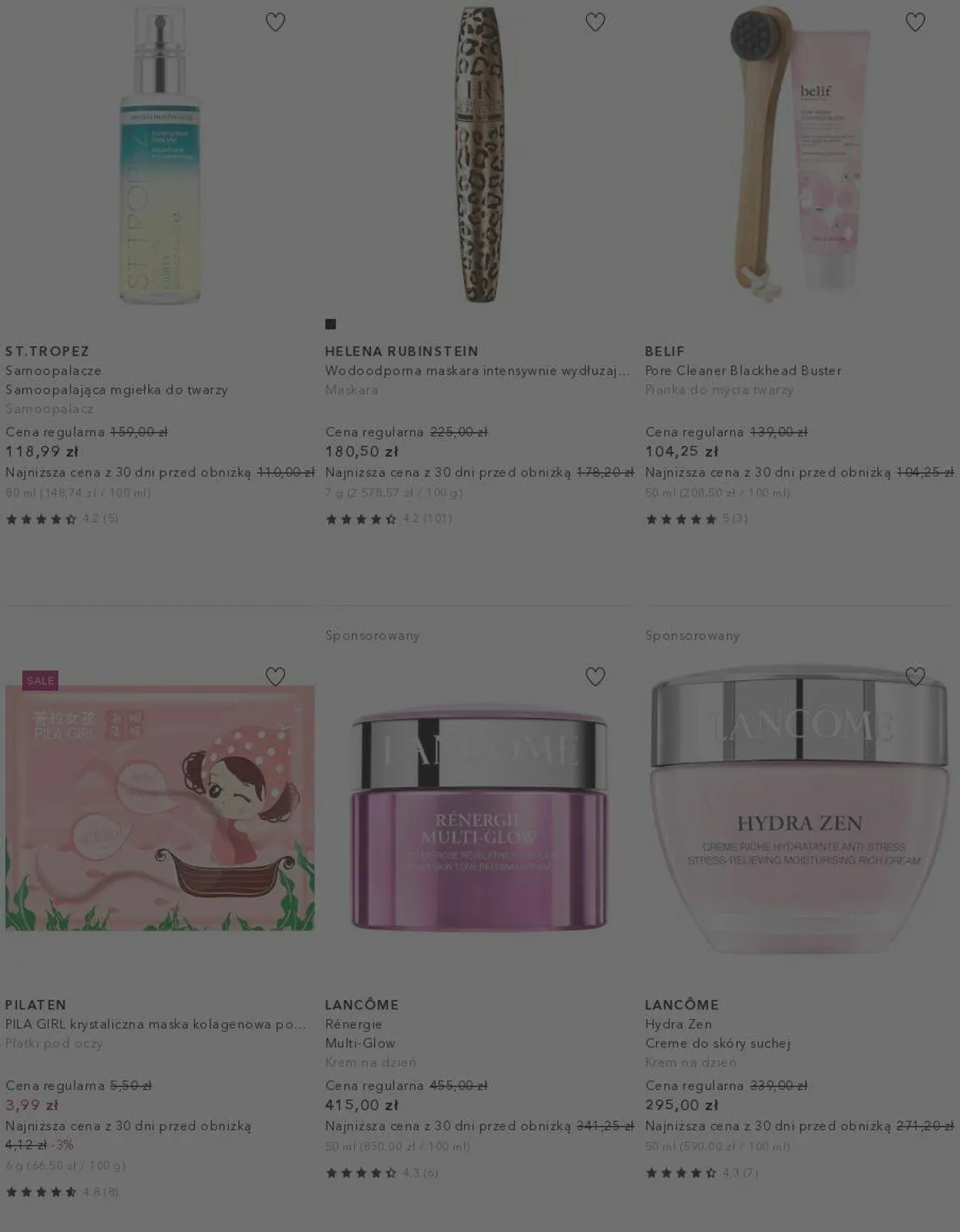Favorite the Helena Rubinstein mascara

tap(595, 22)
